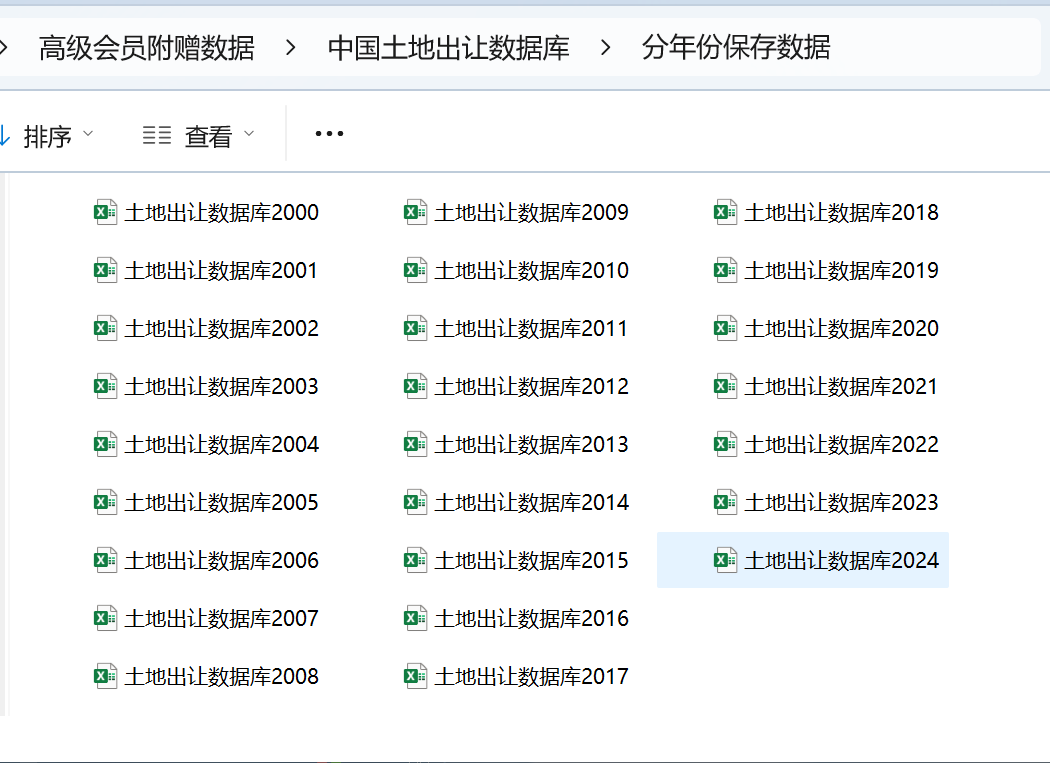Select the Excel icon beside 土地出让数据库2021
Screen dimensions: 1050x763
coord(726,386)
